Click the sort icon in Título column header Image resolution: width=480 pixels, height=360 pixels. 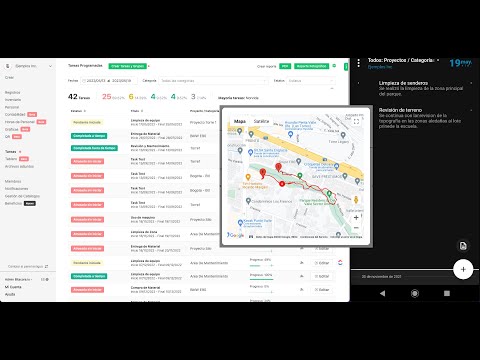coord(142,111)
